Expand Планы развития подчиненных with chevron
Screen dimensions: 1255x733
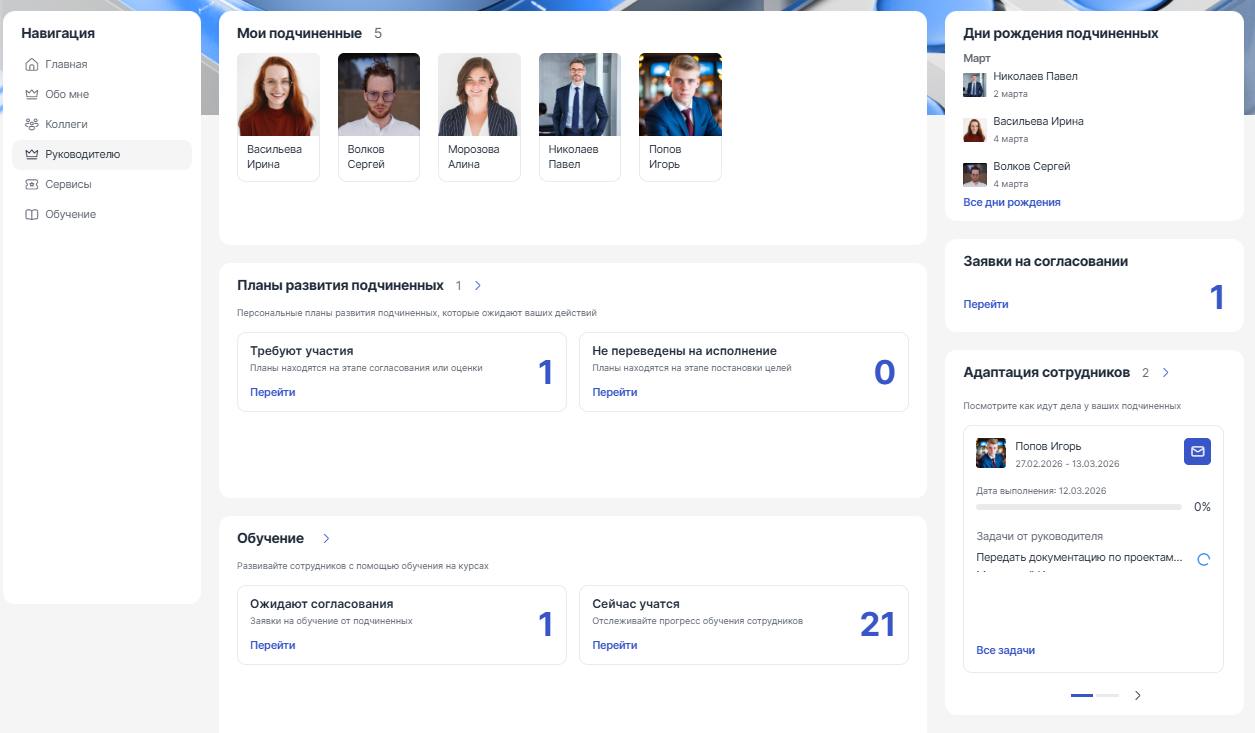point(478,286)
